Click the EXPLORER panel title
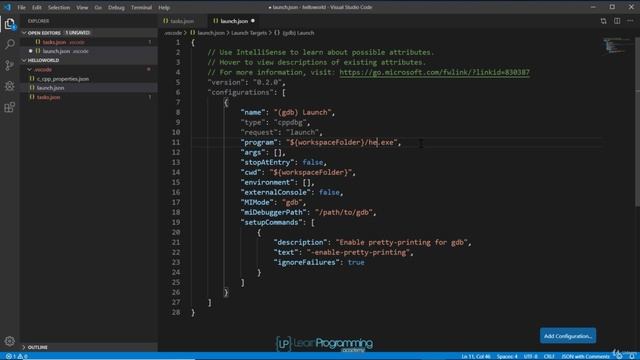 [38, 21]
